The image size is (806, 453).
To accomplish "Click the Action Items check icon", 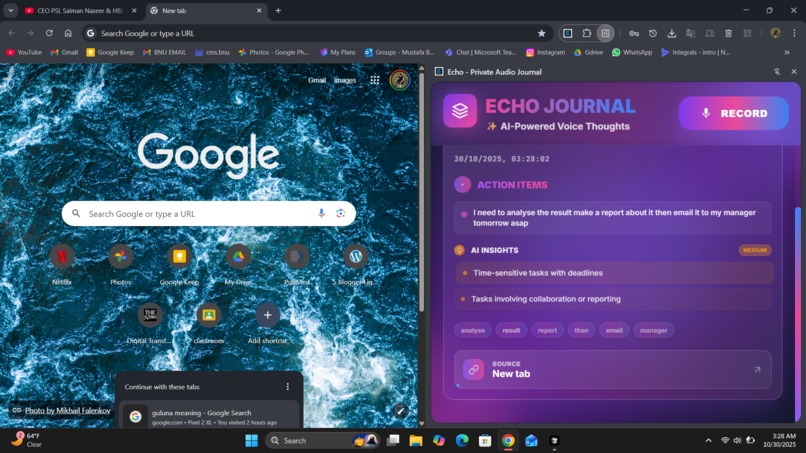I will pyautogui.click(x=462, y=185).
